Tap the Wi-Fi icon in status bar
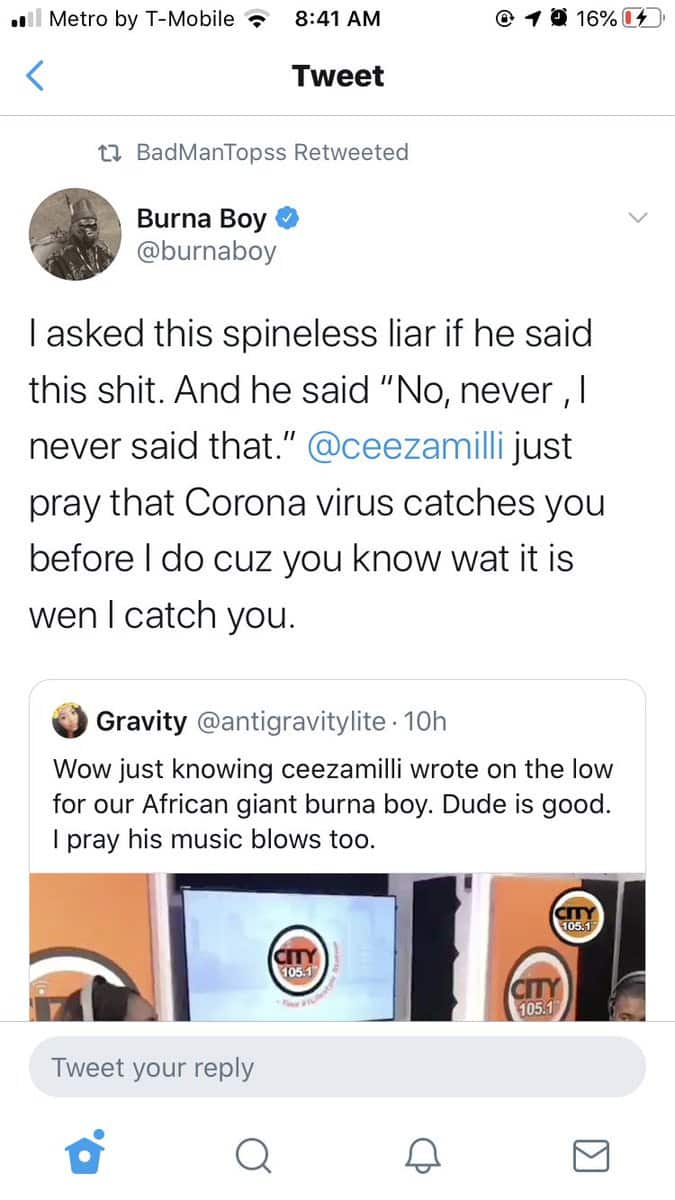This screenshot has height=1200, width=675. click(x=261, y=19)
